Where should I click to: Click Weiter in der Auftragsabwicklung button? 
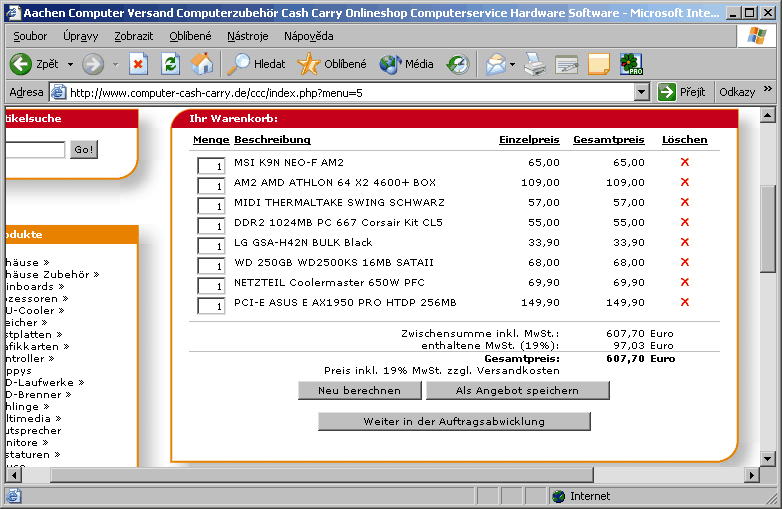point(454,421)
